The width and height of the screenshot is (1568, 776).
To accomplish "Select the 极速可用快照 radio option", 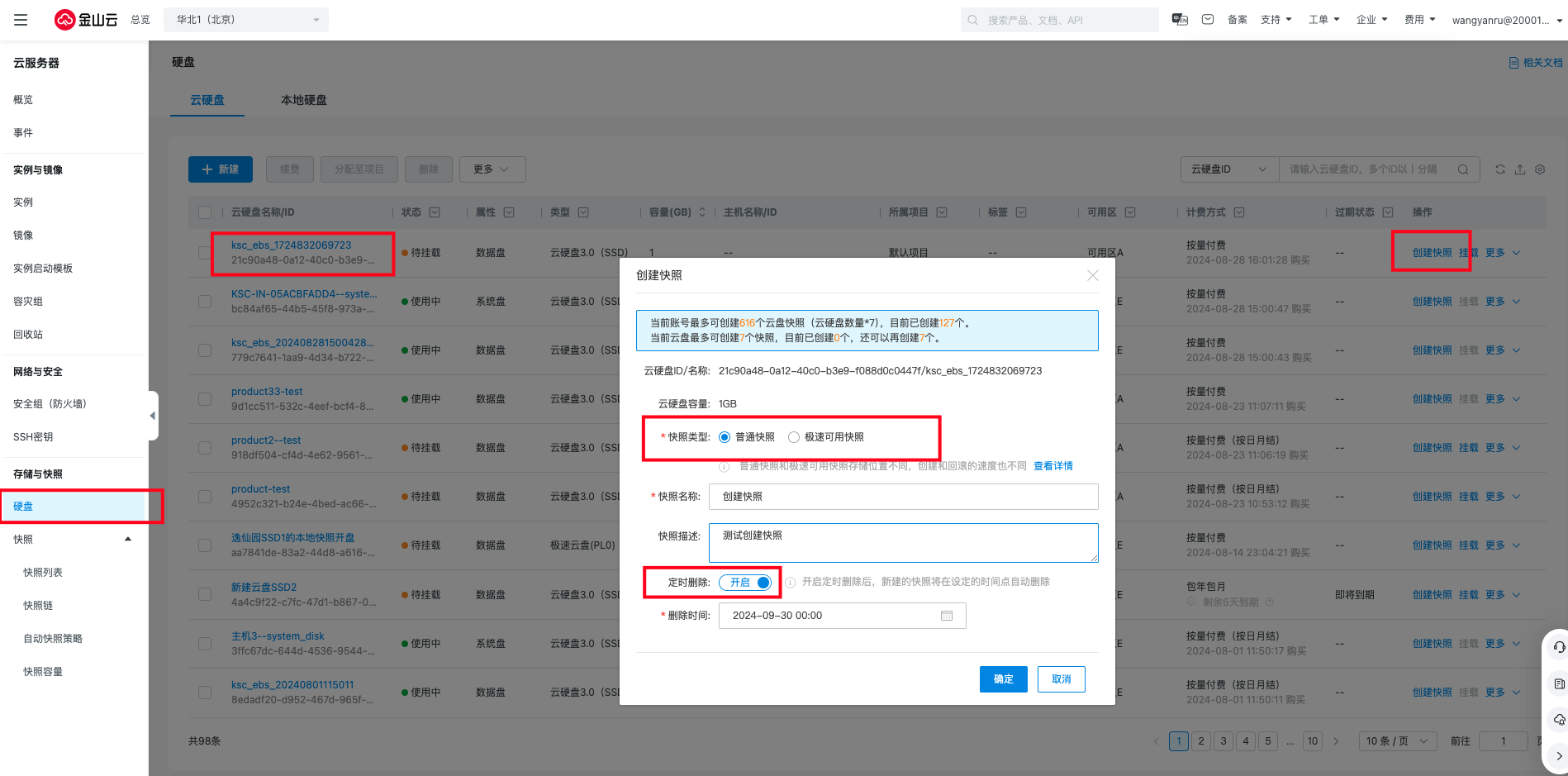I will coord(794,437).
